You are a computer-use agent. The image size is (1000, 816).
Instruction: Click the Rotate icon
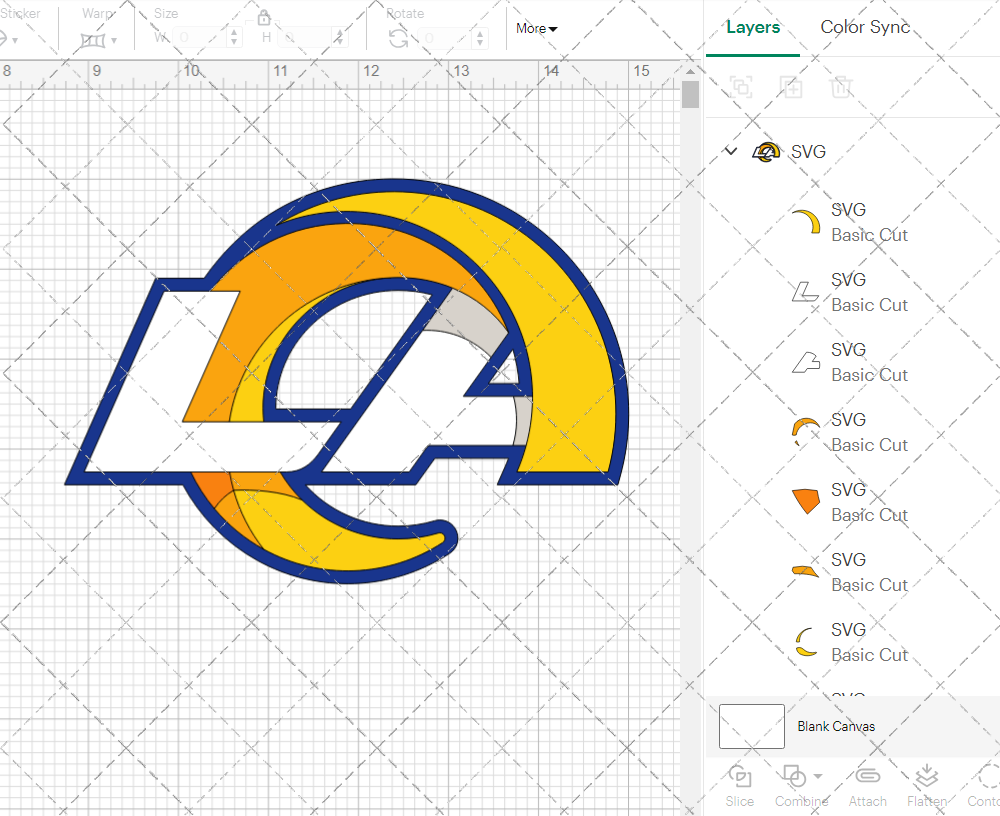click(399, 38)
